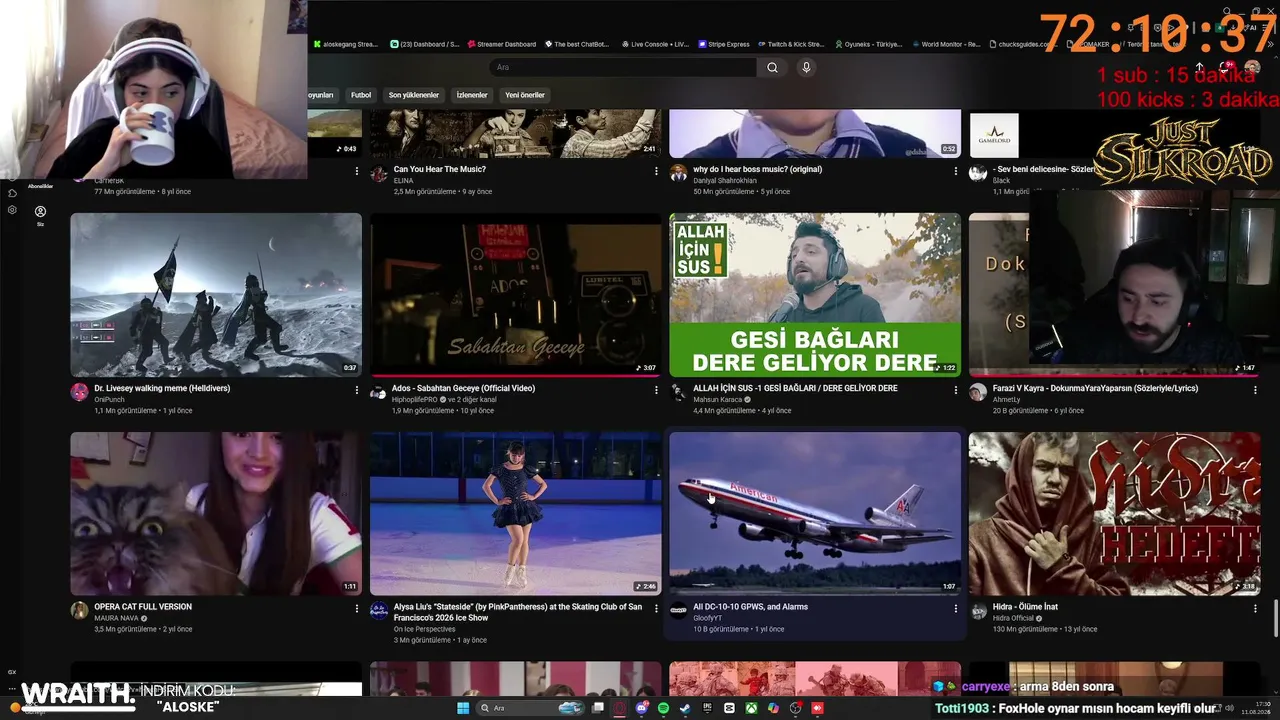The width and height of the screenshot is (1280, 720).
Task: Open 'GloofyYT' channel name link
Action: tap(707, 618)
